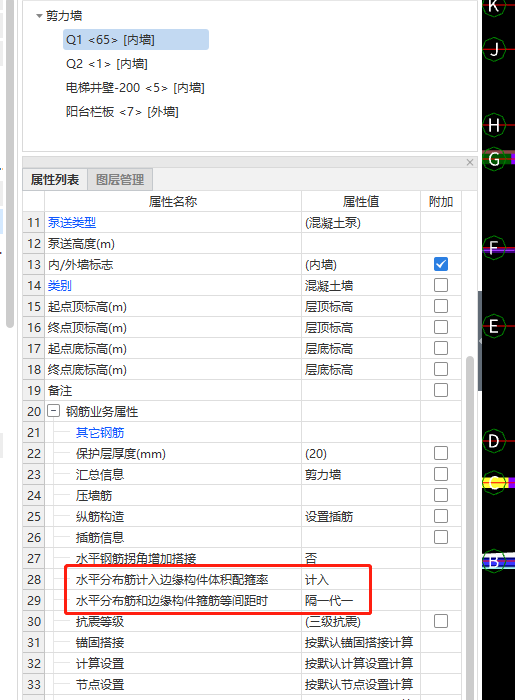Switch to the 图层管理 tab
The width and height of the screenshot is (515, 700).
click(x=120, y=179)
